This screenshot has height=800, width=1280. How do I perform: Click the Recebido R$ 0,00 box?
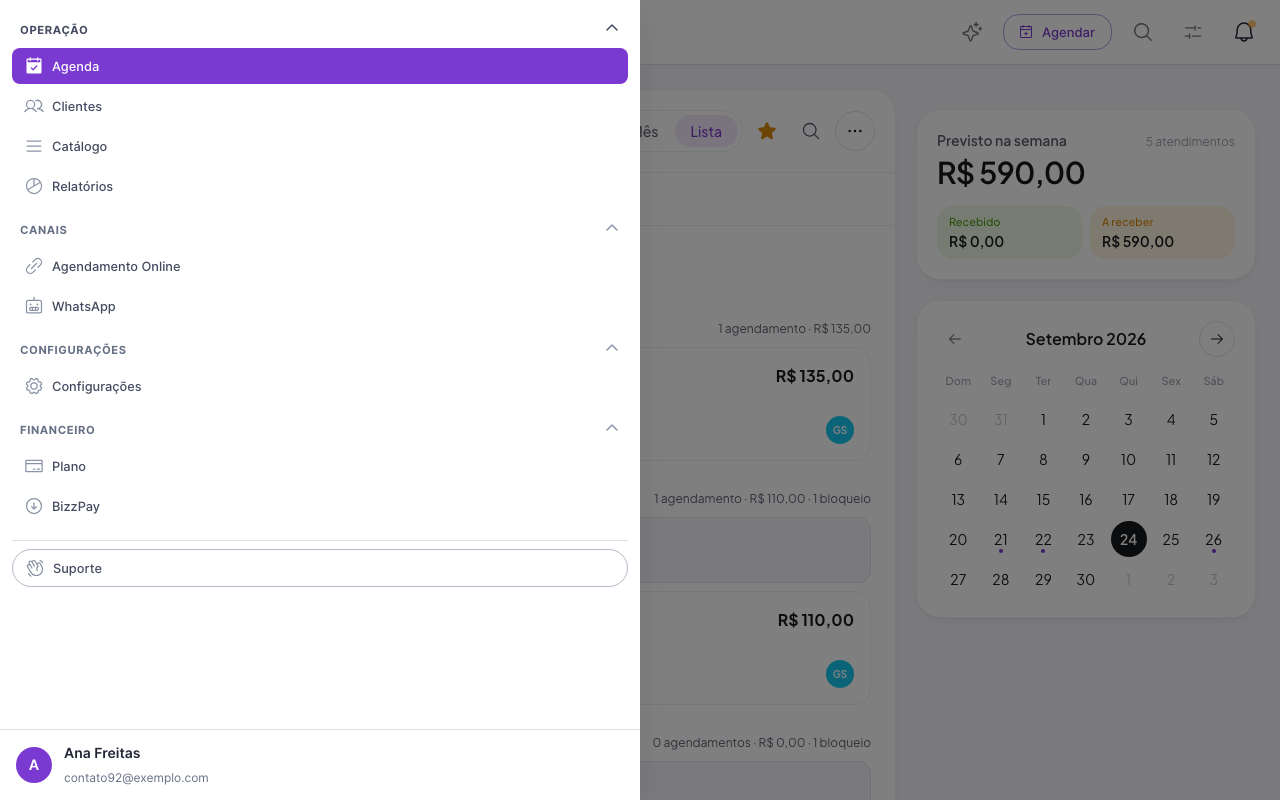pyautogui.click(x=1009, y=232)
